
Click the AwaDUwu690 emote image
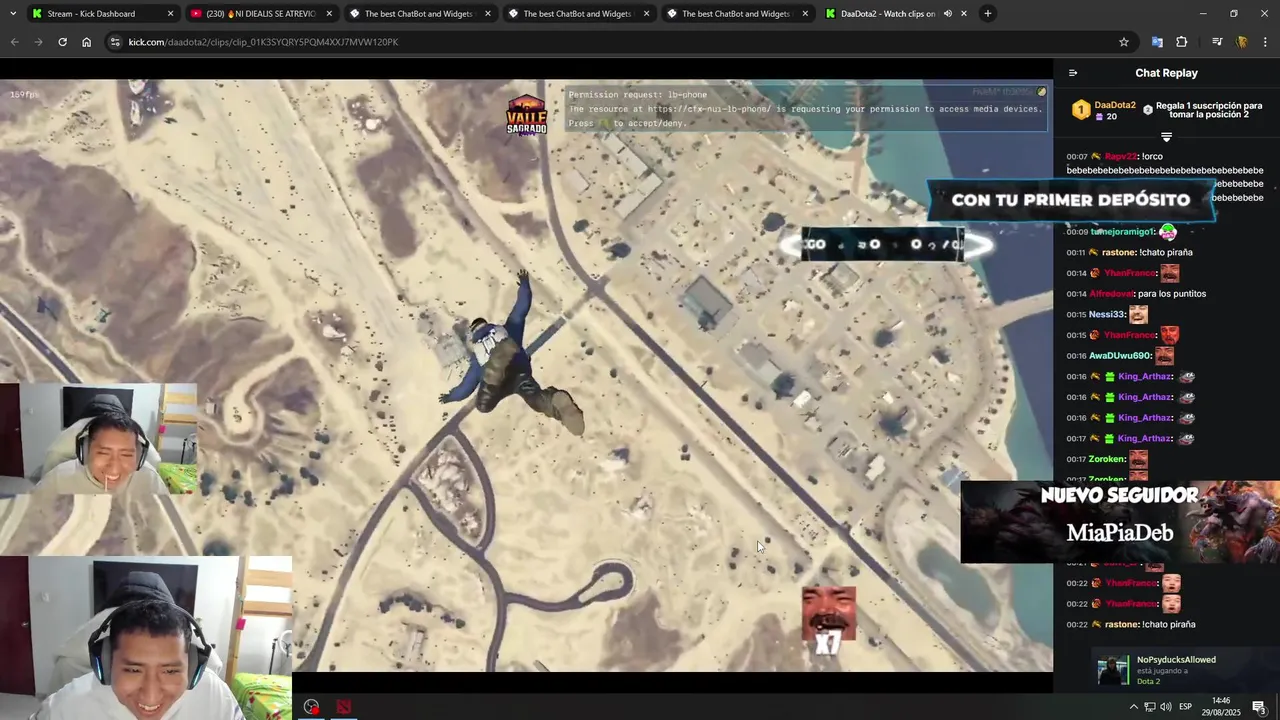(x=1164, y=355)
